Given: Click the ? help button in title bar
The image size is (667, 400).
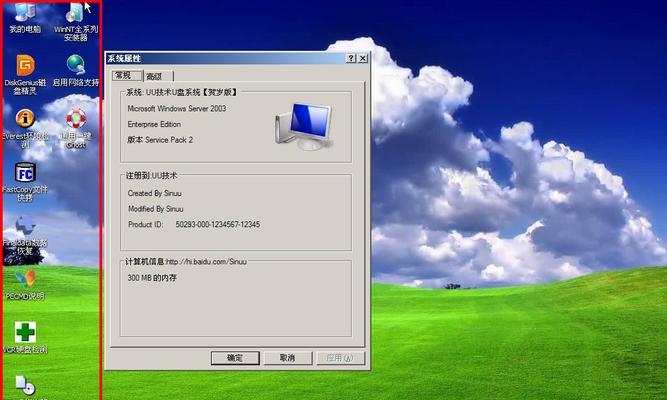Looking at the screenshot, I should tap(351, 58).
